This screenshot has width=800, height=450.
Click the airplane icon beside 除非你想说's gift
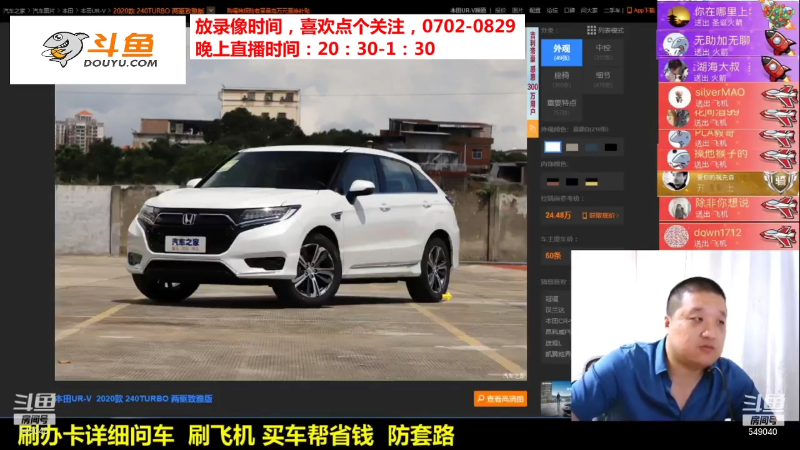779,208
